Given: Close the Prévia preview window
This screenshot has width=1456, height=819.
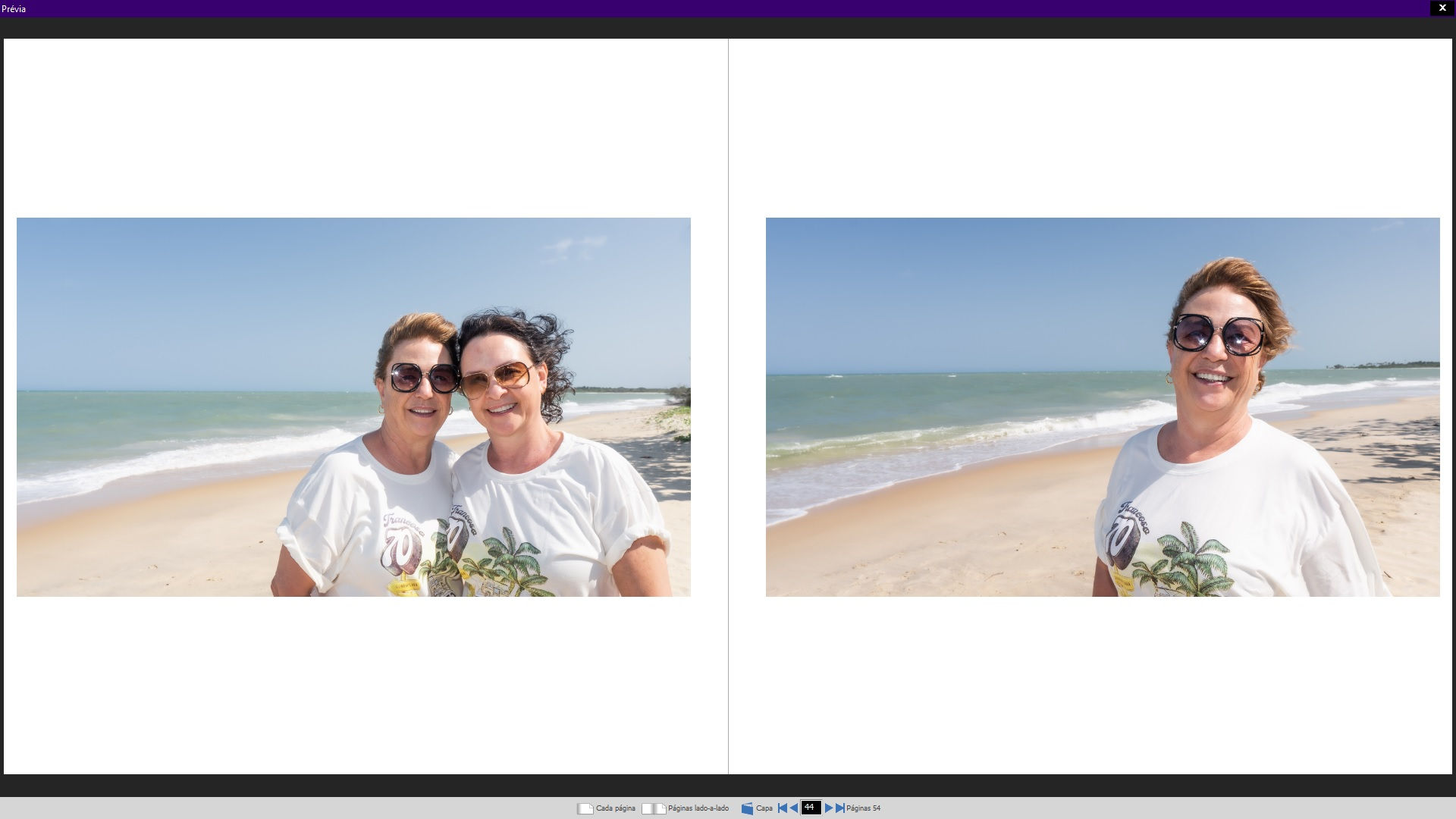Looking at the screenshot, I should point(1442,8).
